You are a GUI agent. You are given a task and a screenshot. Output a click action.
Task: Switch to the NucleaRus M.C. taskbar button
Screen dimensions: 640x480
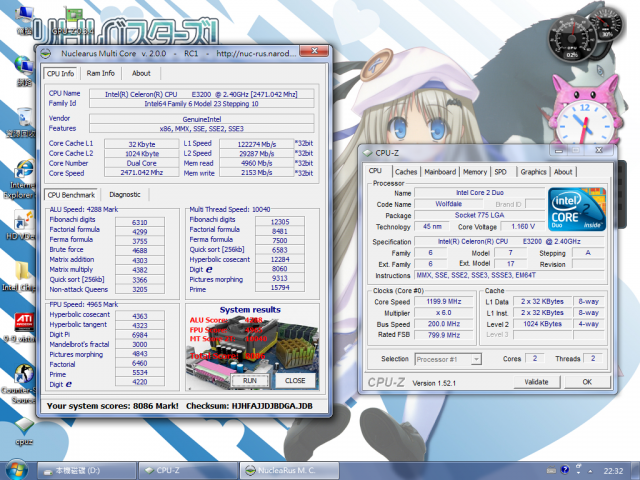point(289,471)
